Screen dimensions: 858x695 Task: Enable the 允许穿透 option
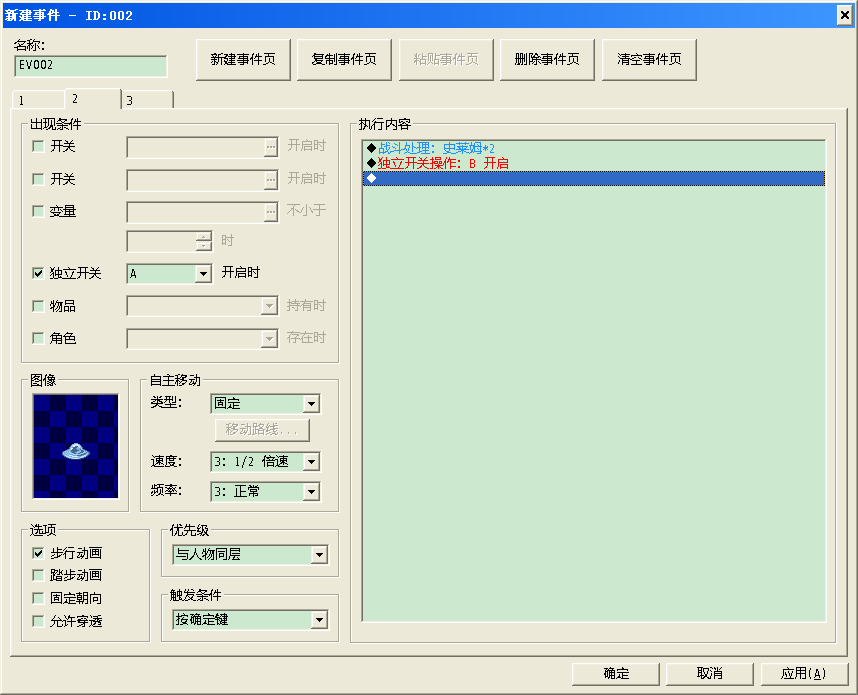[38, 621]
